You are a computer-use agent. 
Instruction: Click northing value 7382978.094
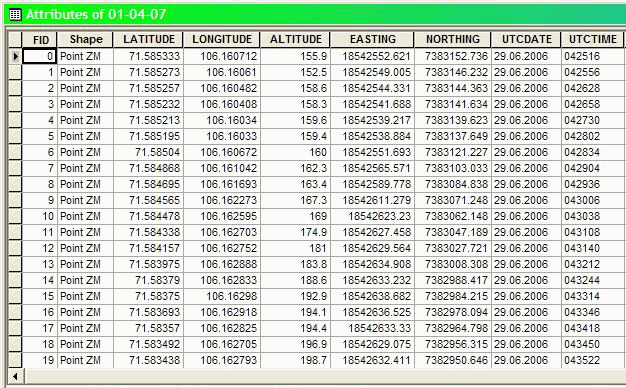coord(456,312)
